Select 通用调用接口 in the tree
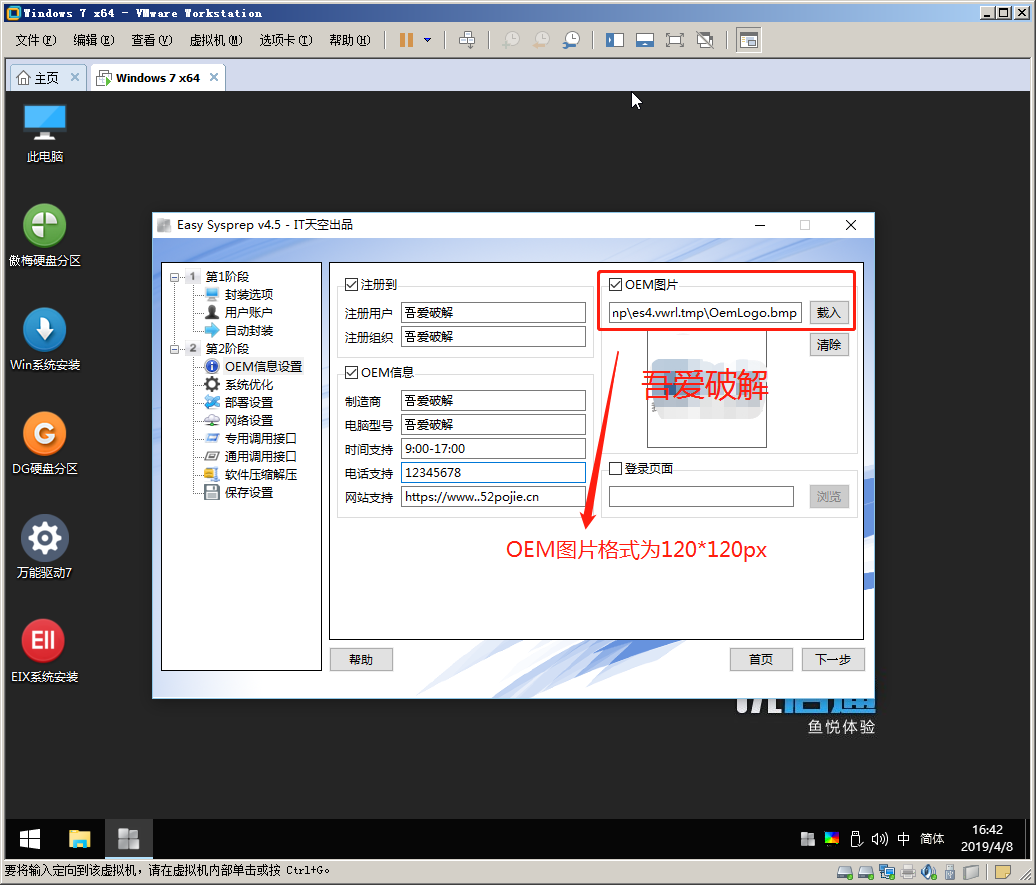The image size is (1036, 885). pos(260,457)
